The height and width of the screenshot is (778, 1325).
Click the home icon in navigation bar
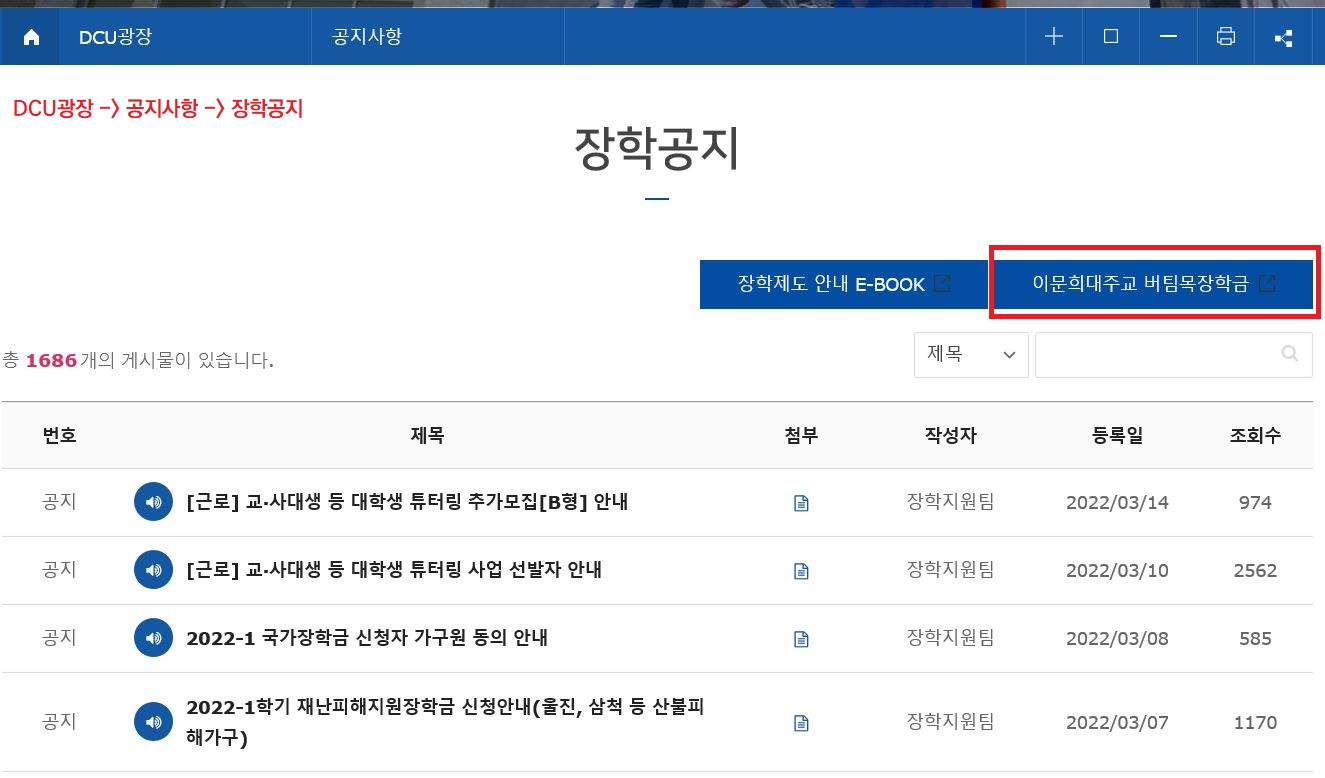click(31, 38)
